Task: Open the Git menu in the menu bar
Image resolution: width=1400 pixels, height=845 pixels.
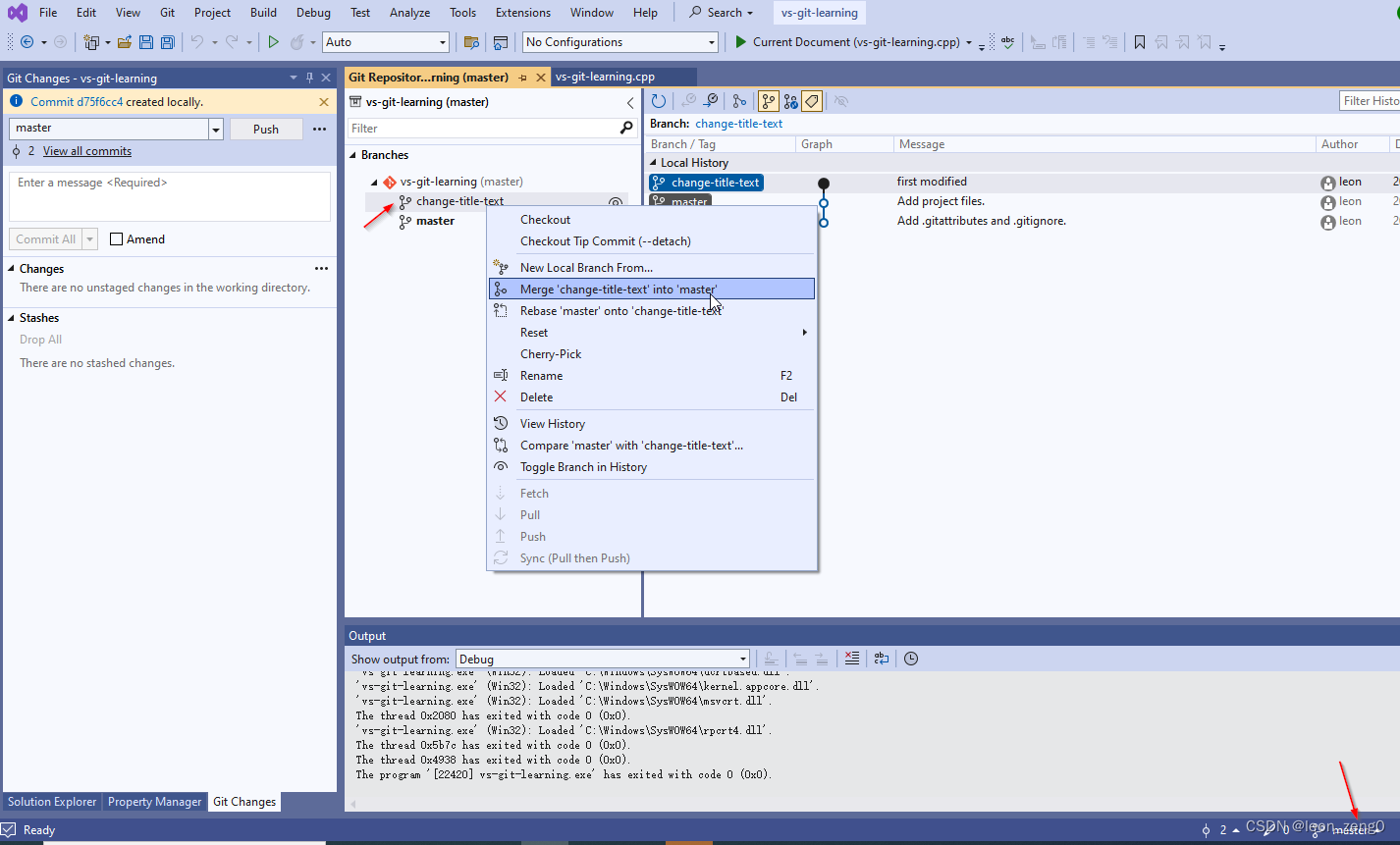Action: click(x=168, y=13)
